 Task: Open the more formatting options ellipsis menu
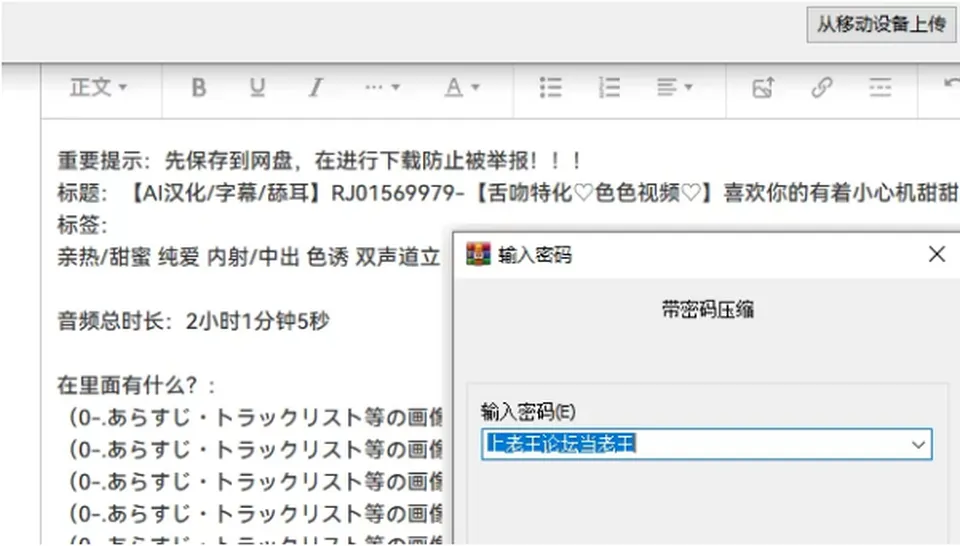[x=382, y=88]
